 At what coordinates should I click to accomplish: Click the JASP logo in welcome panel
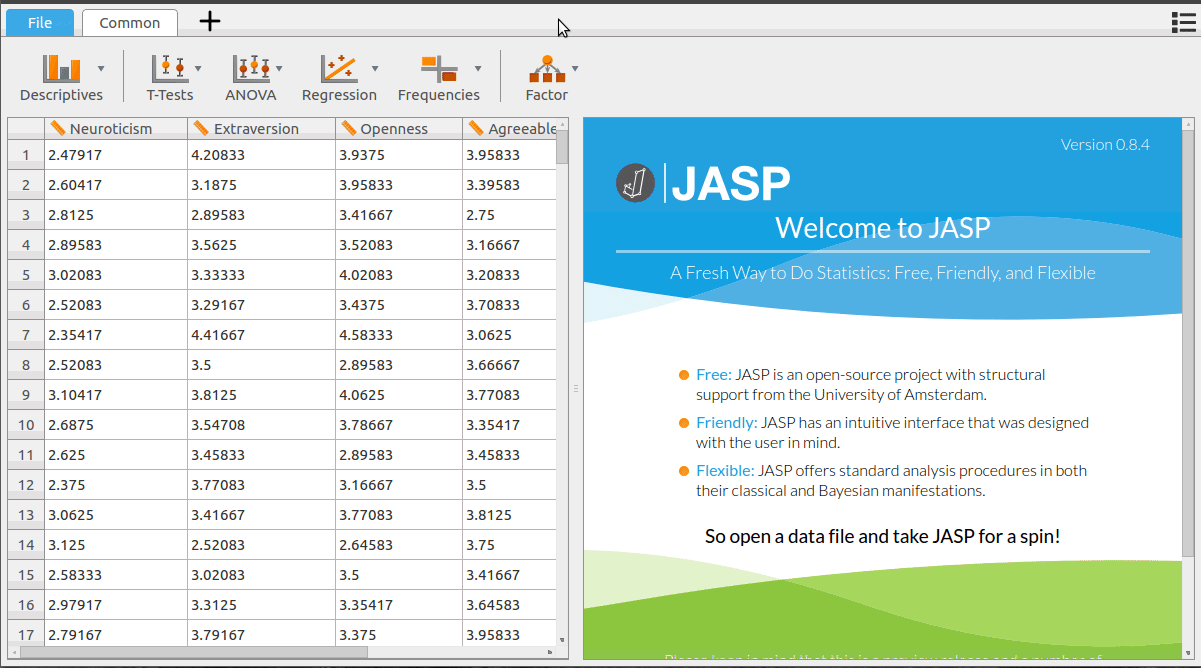click(x=703, y=183)
